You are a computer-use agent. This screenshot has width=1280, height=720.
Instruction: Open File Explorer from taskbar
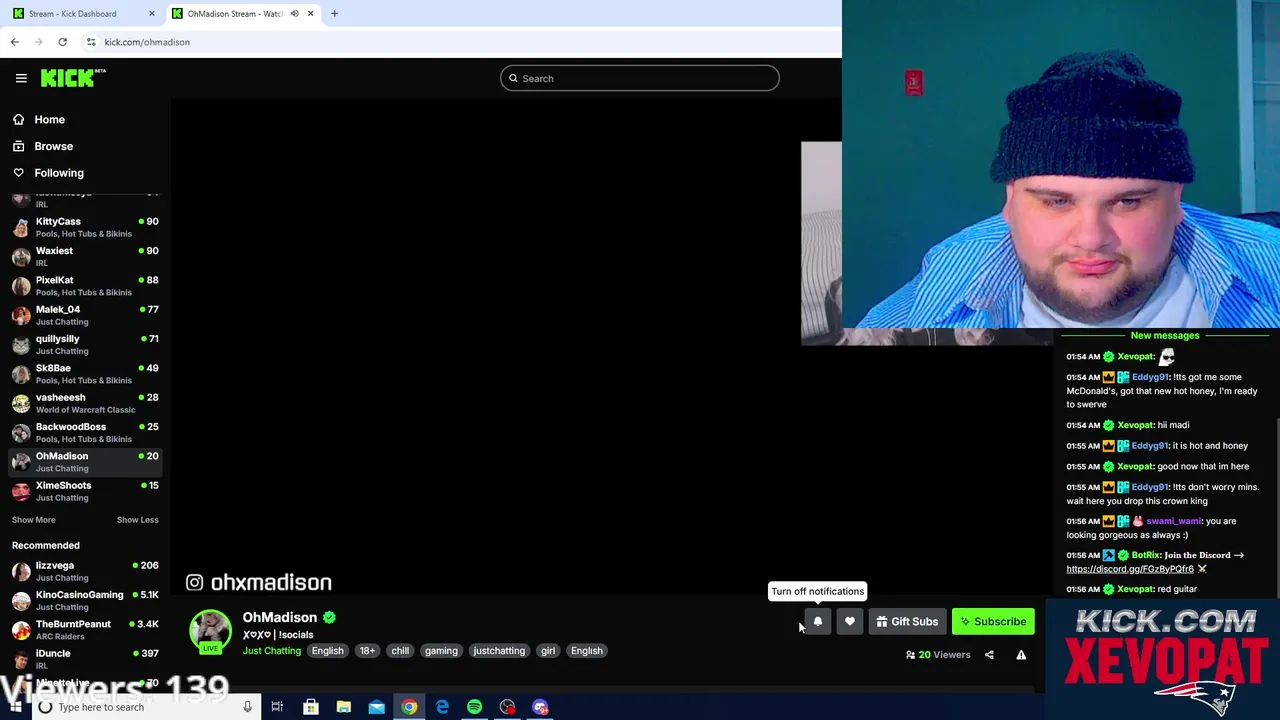[x=343, y=707]
